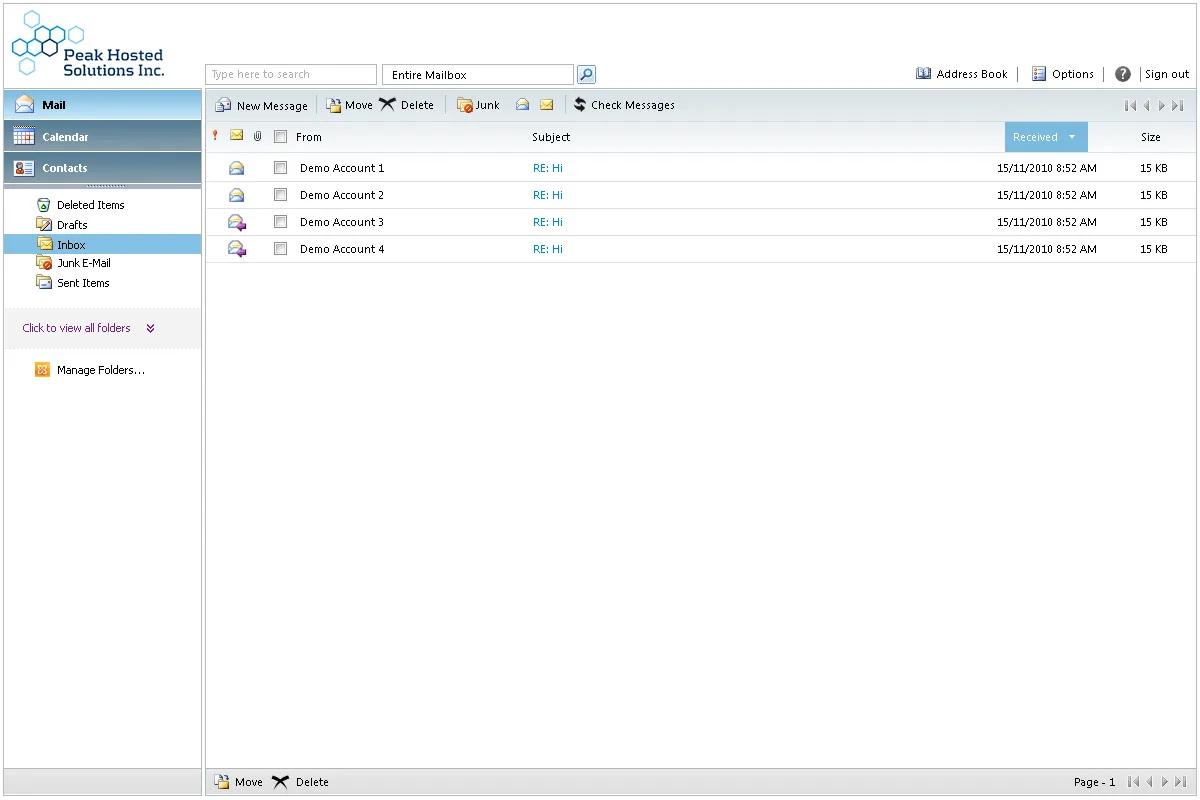Sort messages by From column
Viewport: 1200px width, 800px height.
coord(309,137)
